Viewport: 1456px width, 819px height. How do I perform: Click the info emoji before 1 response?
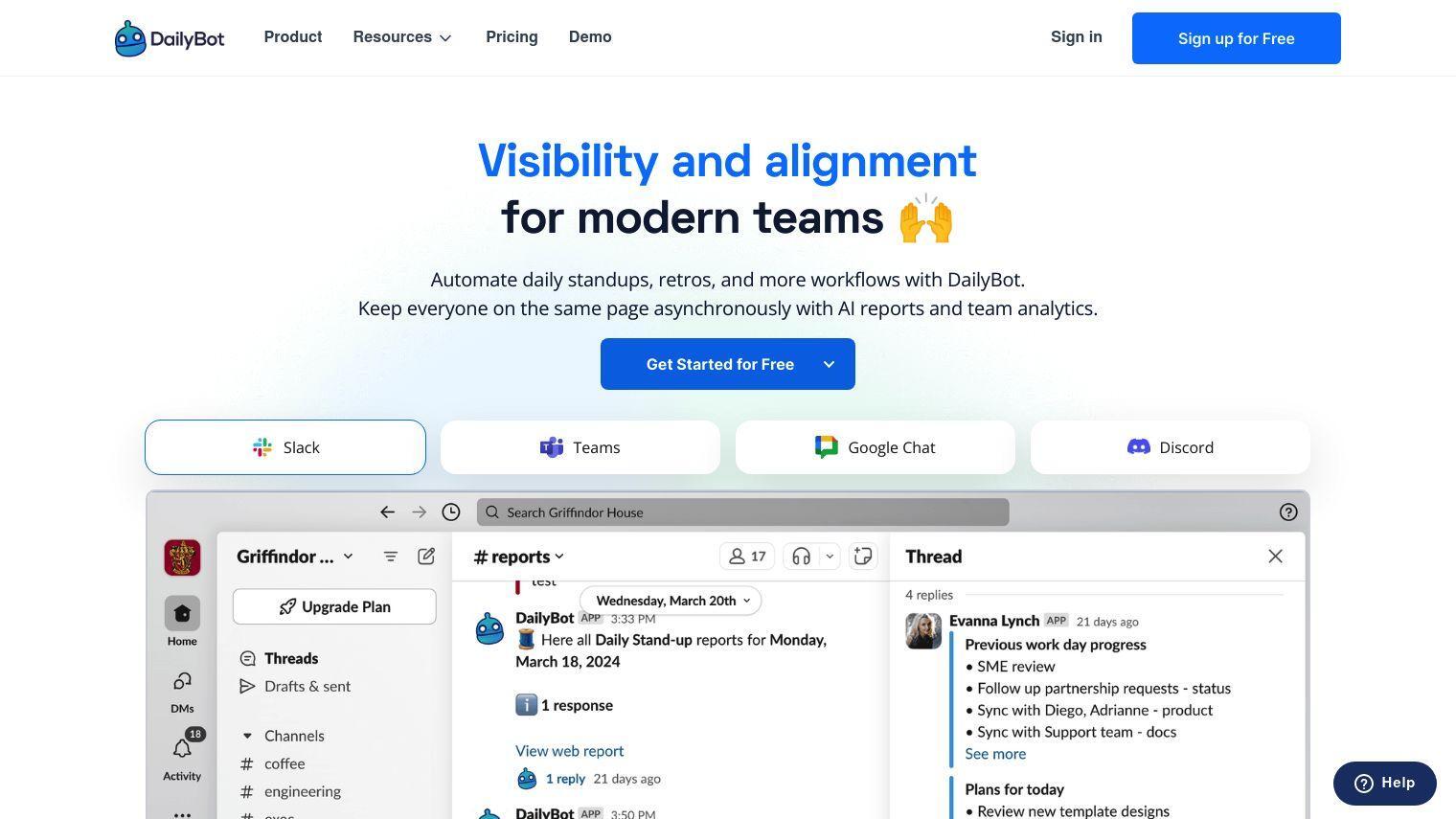[526, 705]
